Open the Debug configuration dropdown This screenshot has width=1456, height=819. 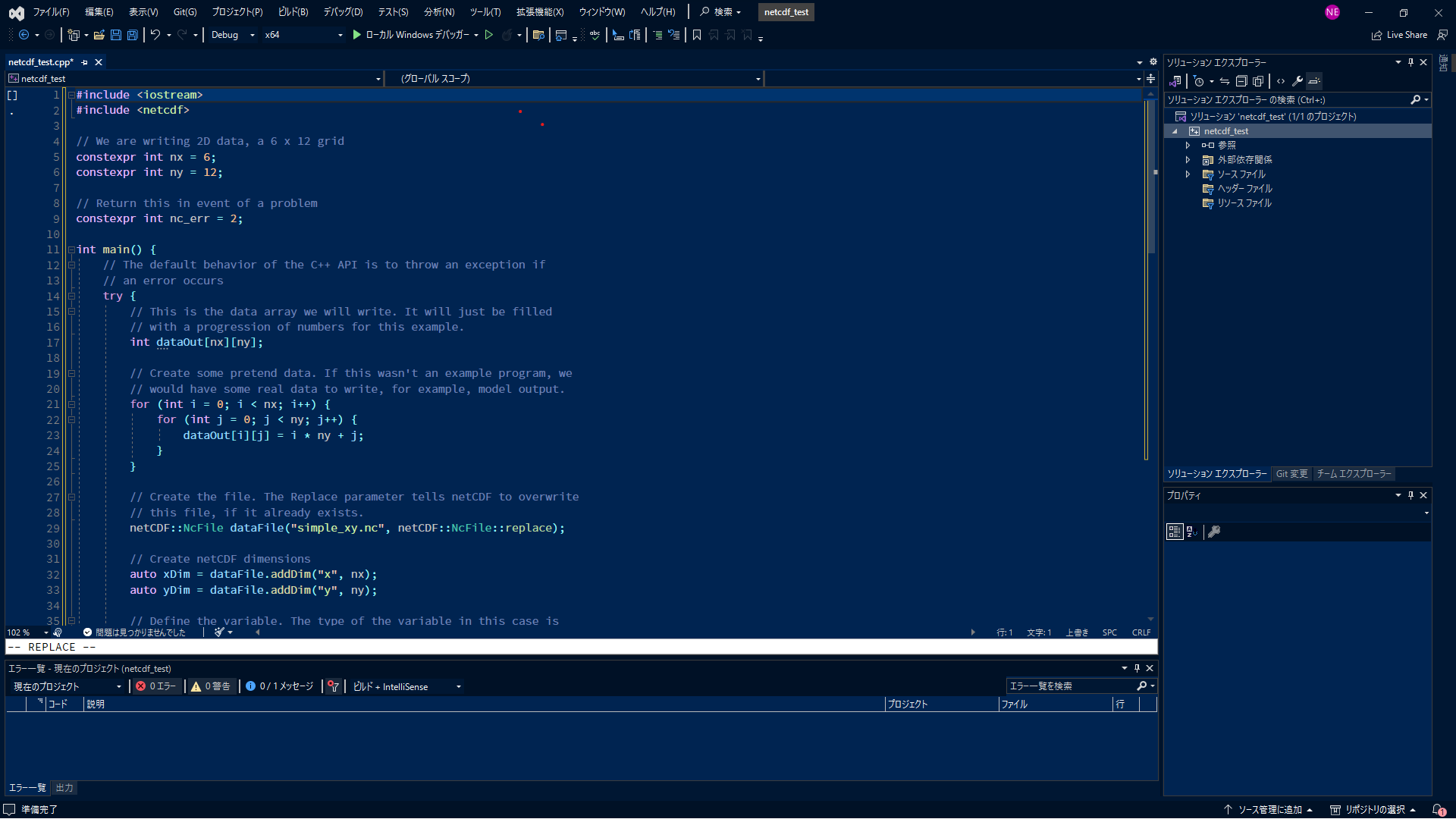point(231,35)
